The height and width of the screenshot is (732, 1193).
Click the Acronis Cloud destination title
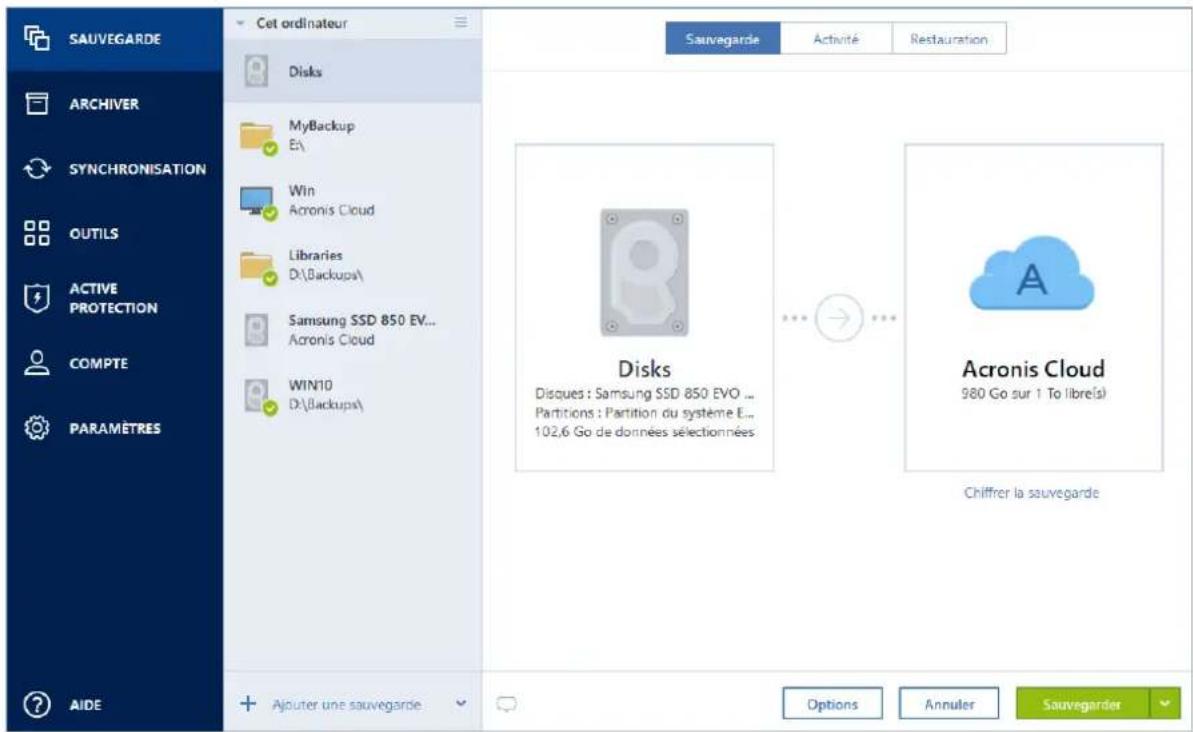coord(1033,369)
